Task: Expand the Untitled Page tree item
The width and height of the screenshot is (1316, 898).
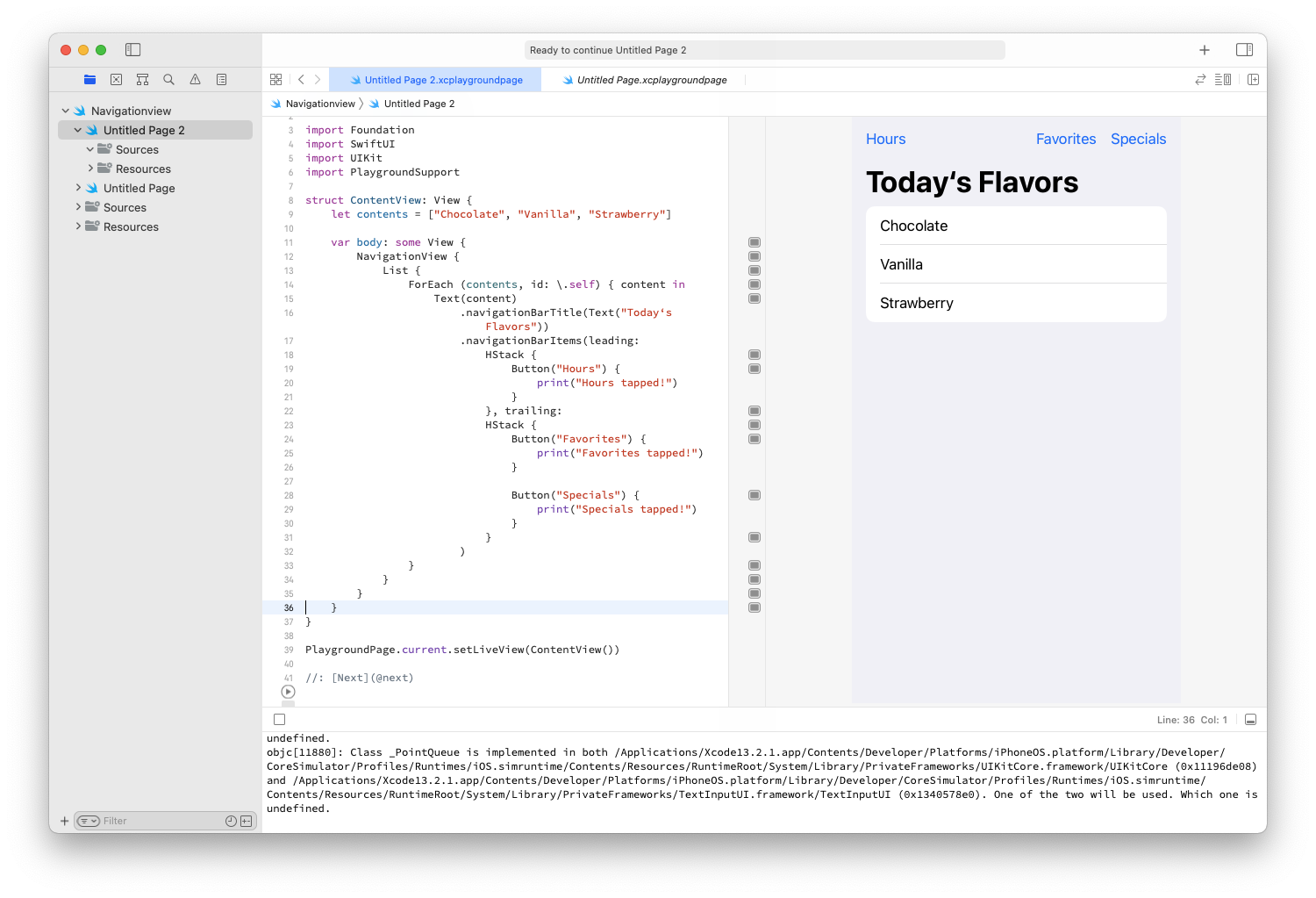Action: pos(78,188)
